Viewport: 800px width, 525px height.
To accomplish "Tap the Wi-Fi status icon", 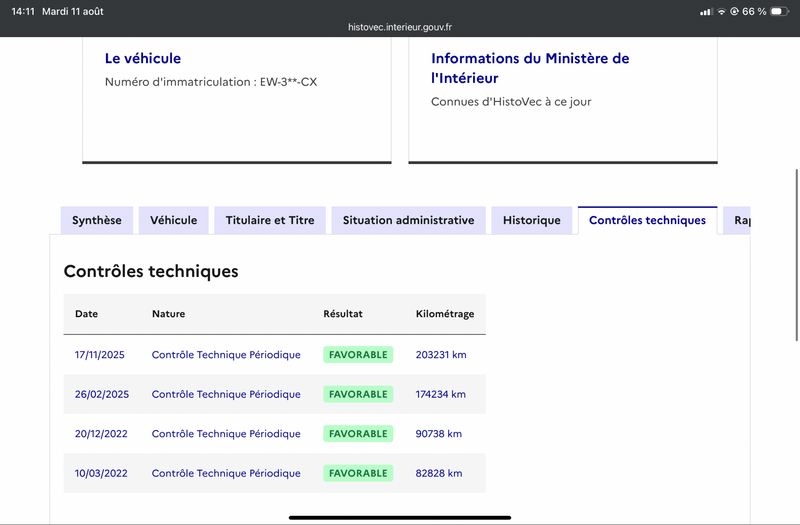I will coord(721,12).
